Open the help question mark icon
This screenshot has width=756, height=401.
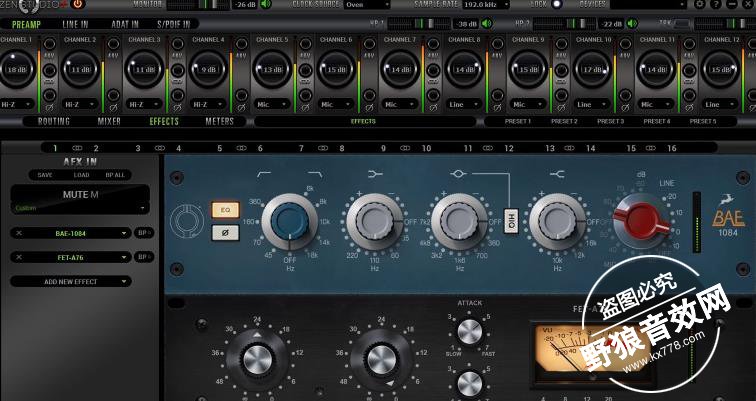click(x=716, y=4)
